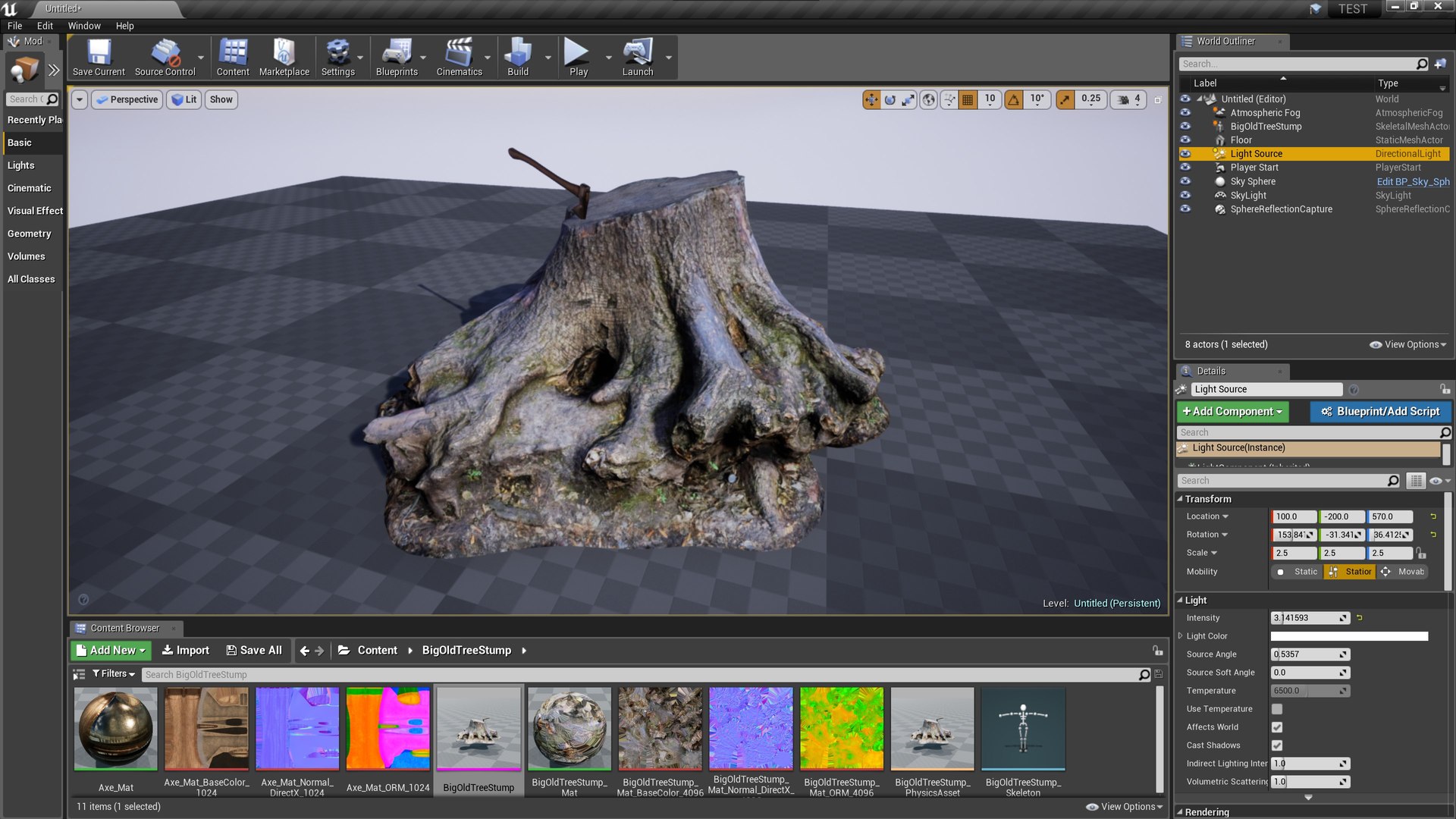The width and height of the screenshot is (1456, 819).
Task: Open the File menu
Action: click(x=14, y=26)
